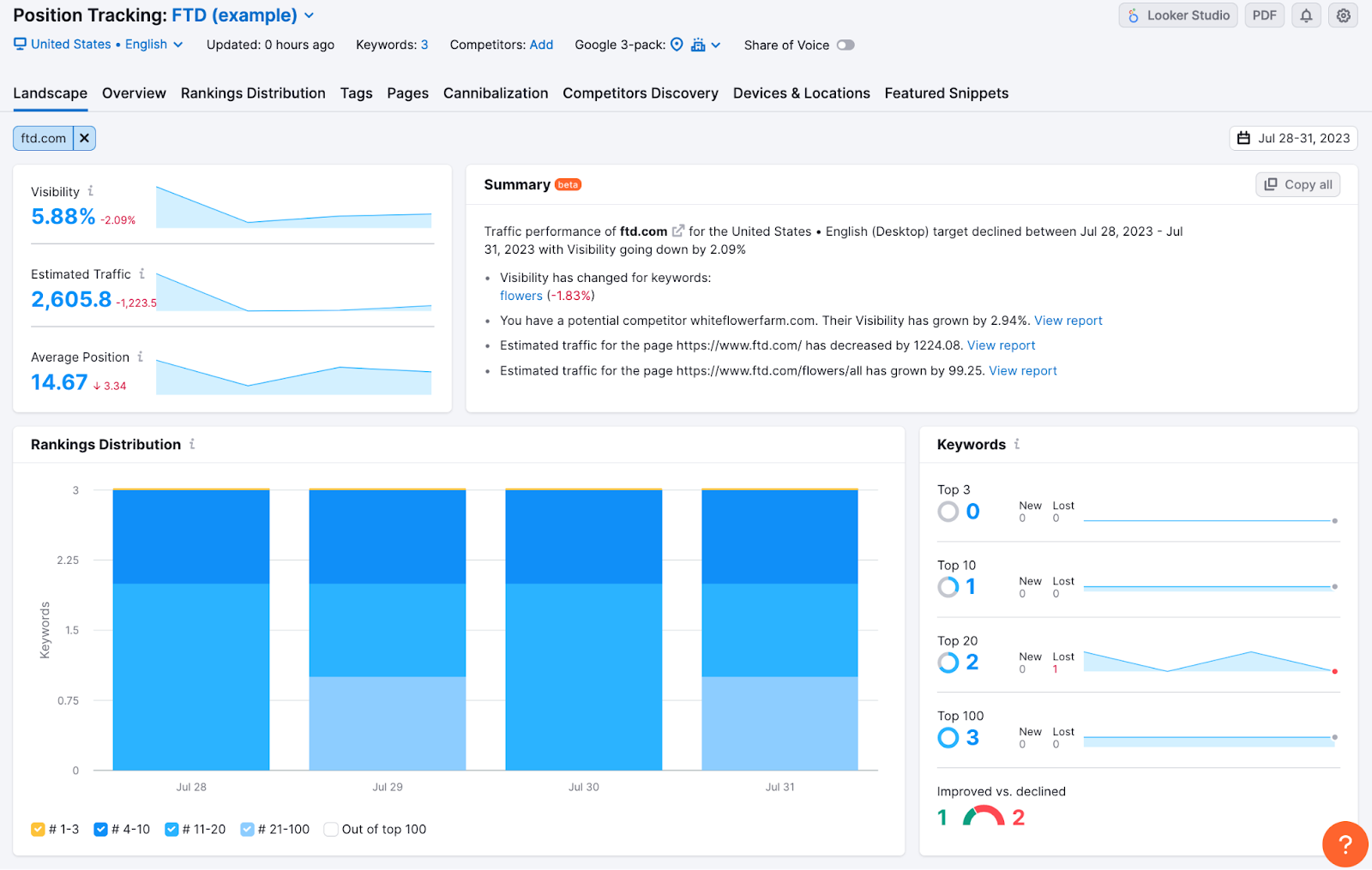
Task: Expand the FTD (example) project dropdown
Action: [244, 15]
